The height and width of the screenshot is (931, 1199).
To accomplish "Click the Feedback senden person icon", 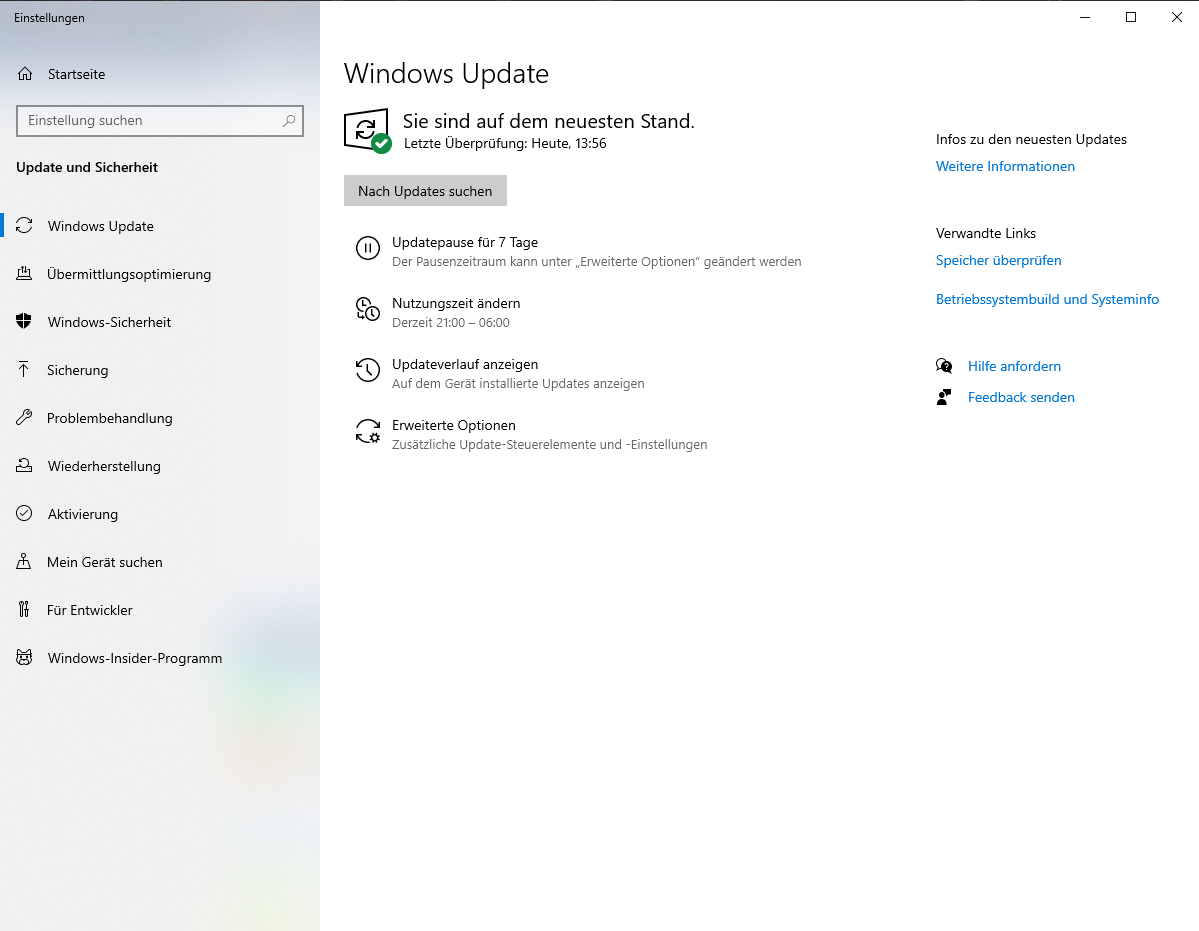I will click(944, 397).
